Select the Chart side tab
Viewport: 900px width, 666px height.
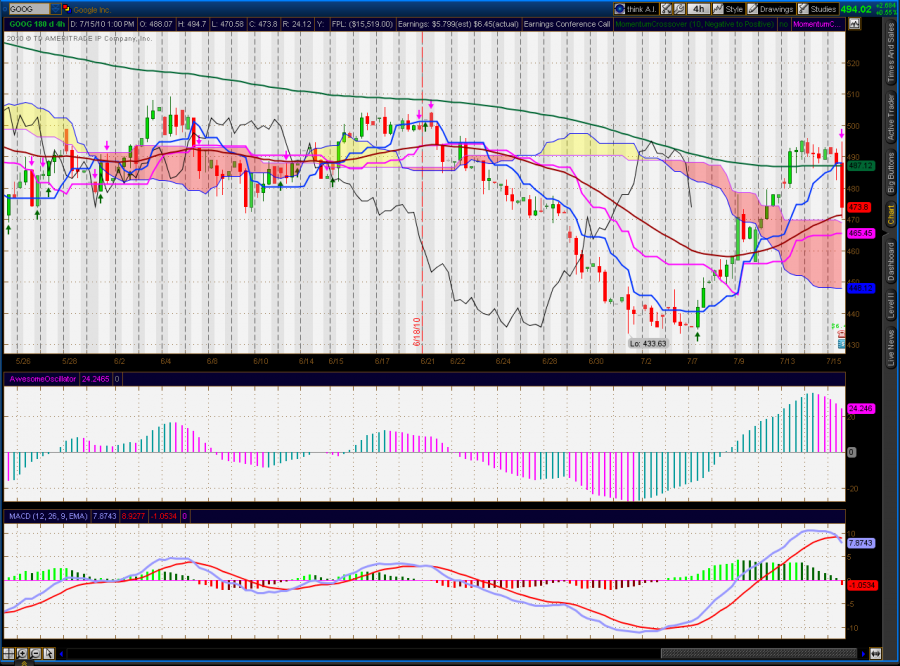click(x=891, y=214)
